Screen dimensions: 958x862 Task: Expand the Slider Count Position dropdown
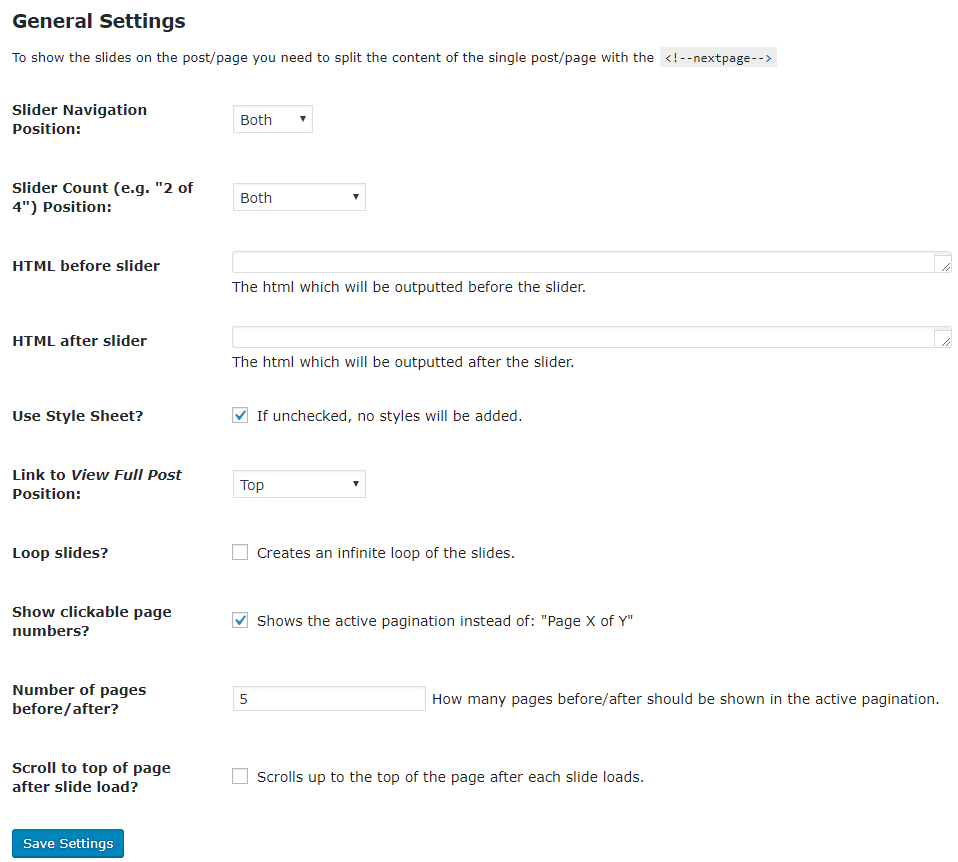299,198
